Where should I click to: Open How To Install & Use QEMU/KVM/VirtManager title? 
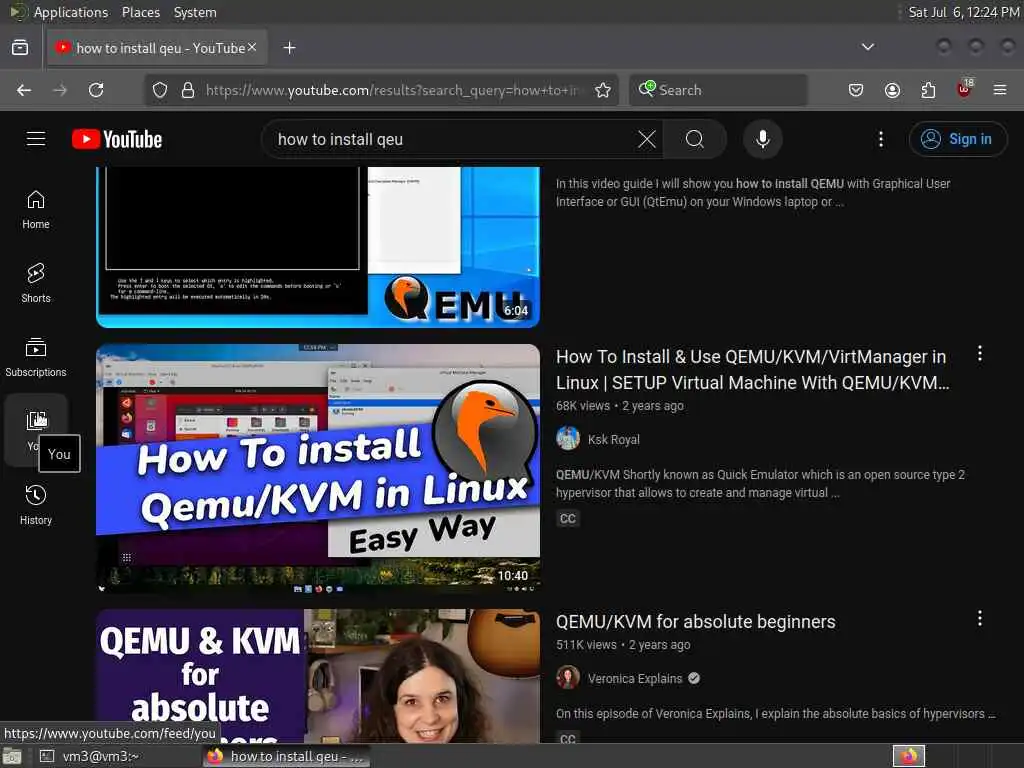point(752,370)
